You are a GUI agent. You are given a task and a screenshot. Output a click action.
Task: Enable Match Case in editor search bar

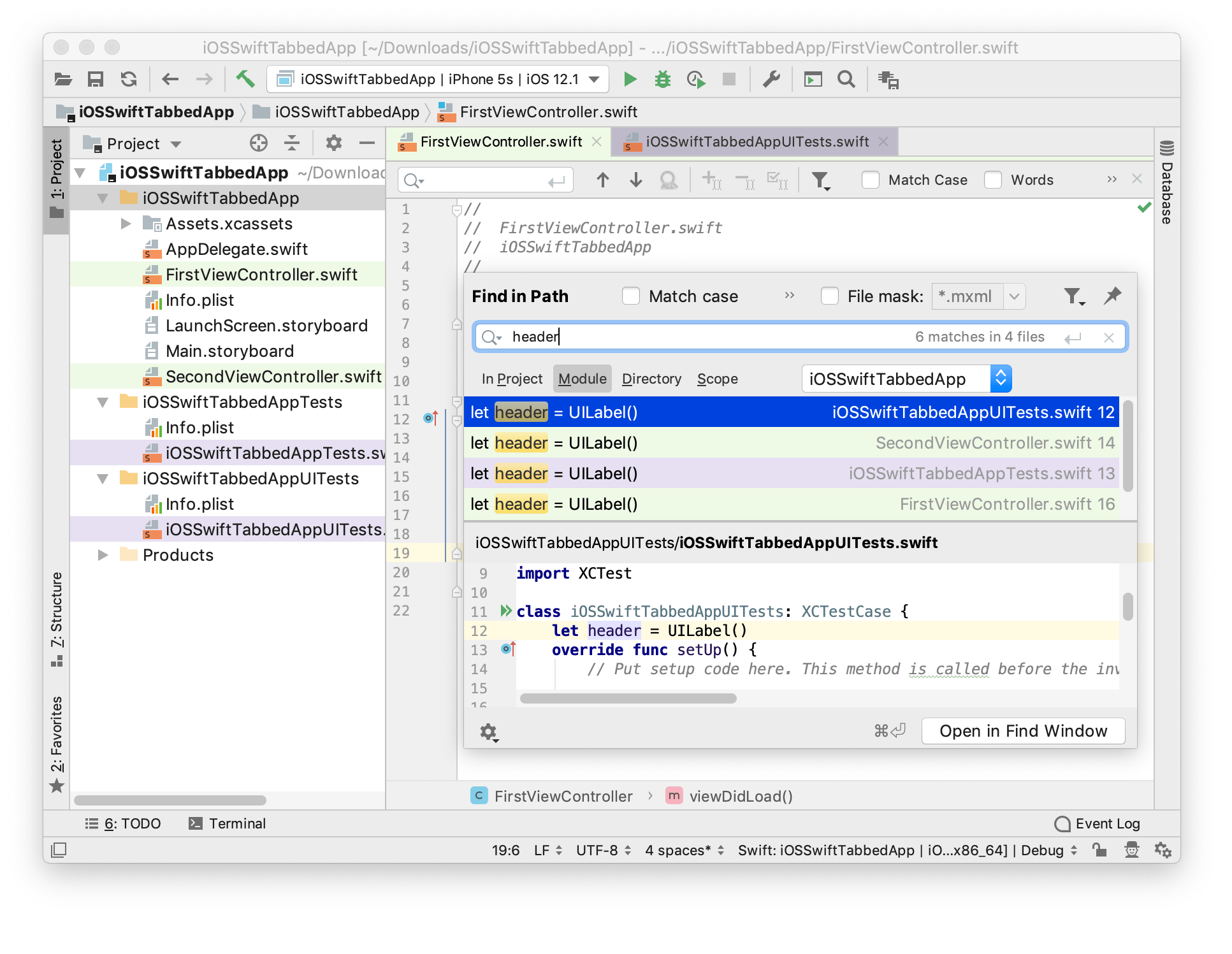click(871, 180)
